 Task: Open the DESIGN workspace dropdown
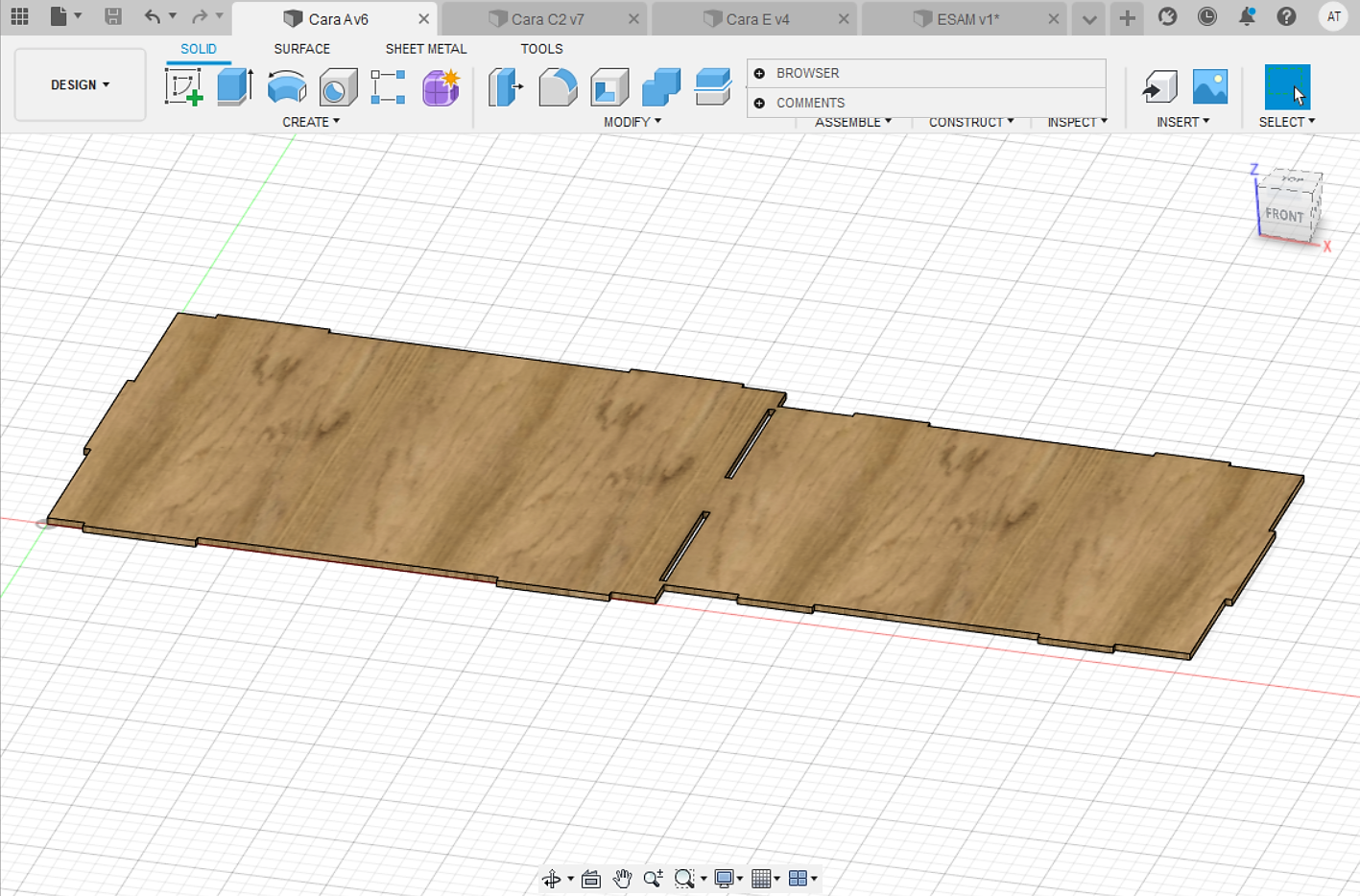pos(80,84)
